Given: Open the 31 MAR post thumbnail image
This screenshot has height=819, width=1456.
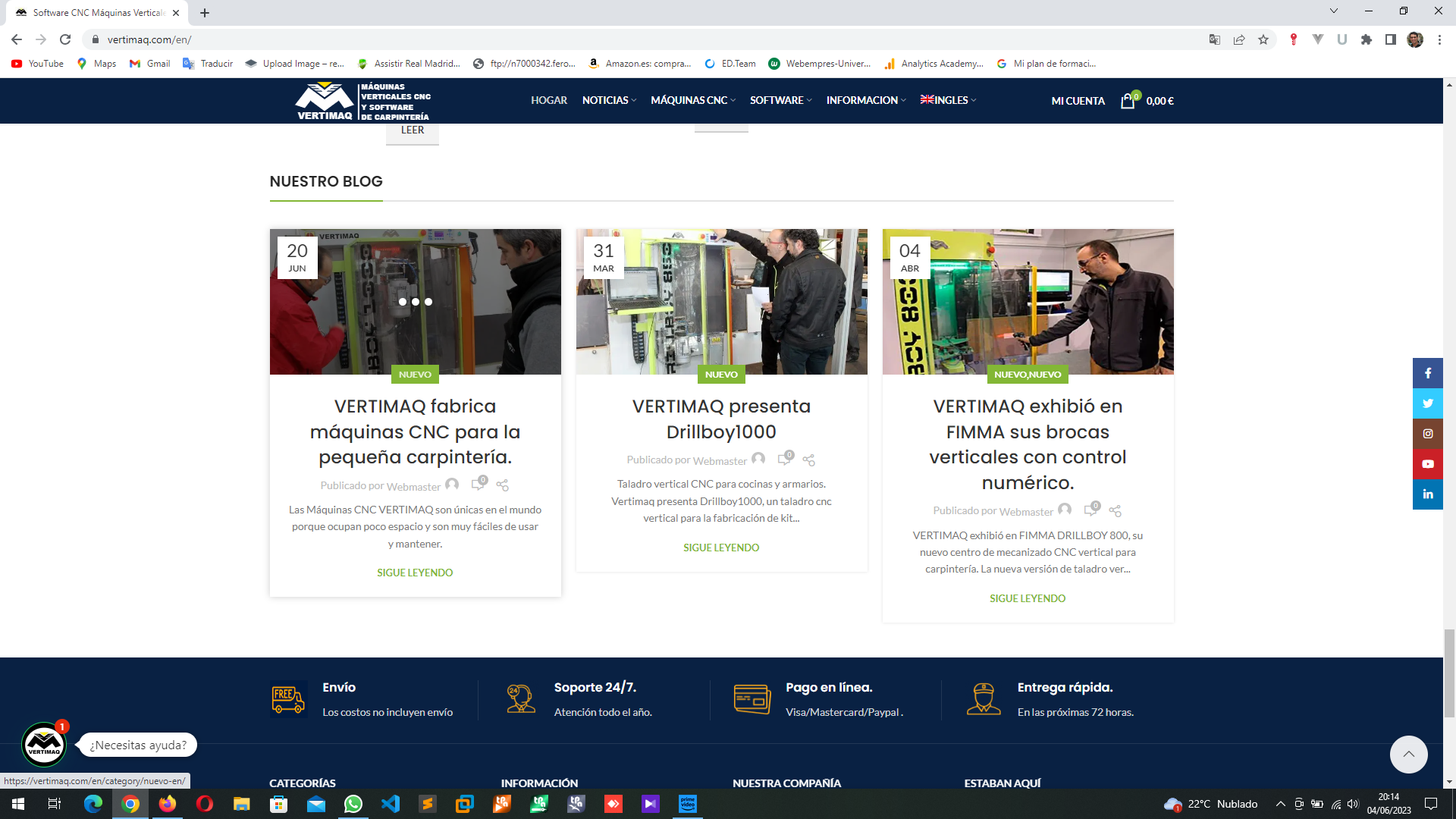Looking at the screenshot, I should point(721,302).
